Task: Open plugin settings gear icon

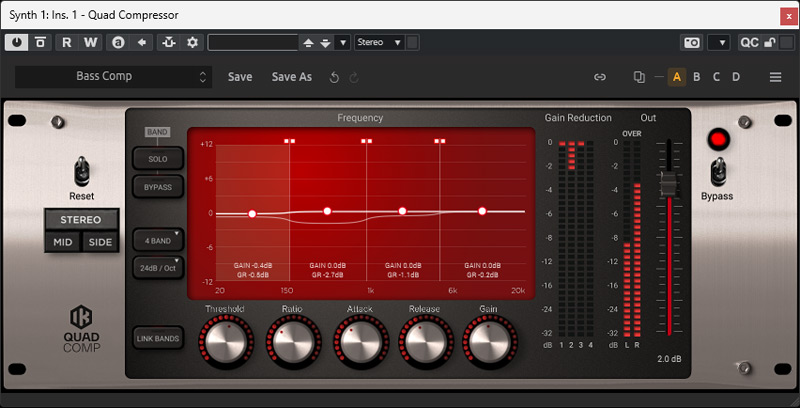Action: pyautogui.click(x=192, y=42)
